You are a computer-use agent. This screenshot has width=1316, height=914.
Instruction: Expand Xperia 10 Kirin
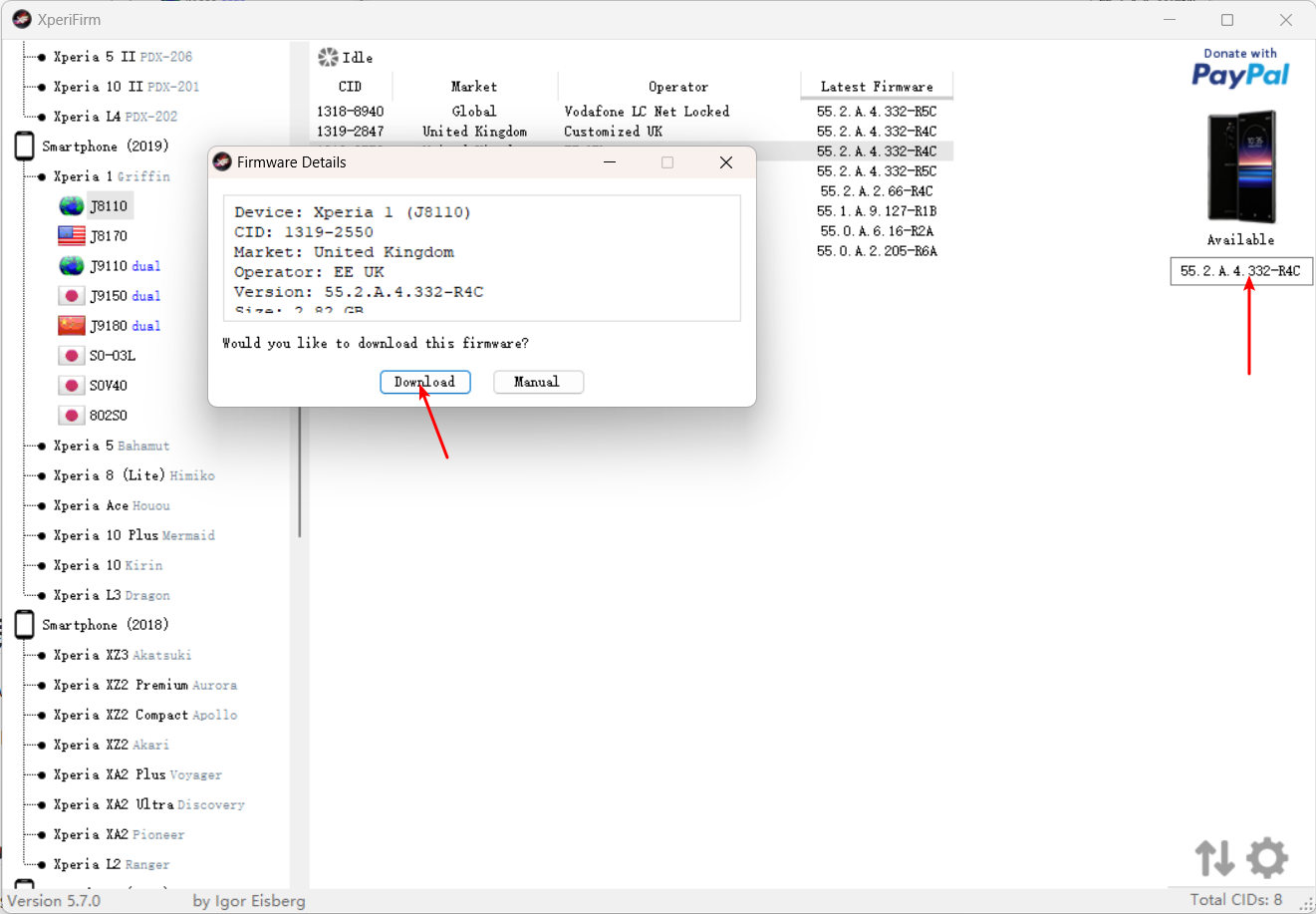pos(108,565)
